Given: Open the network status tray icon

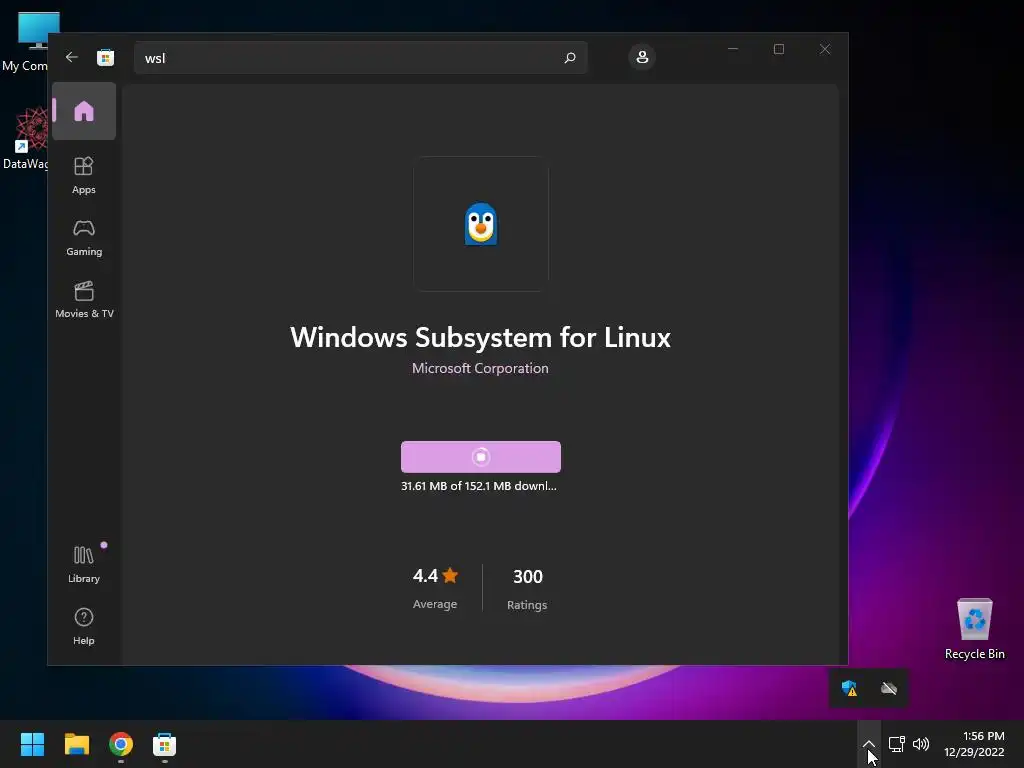Looking at the screenshot, I should click(897, 744).
